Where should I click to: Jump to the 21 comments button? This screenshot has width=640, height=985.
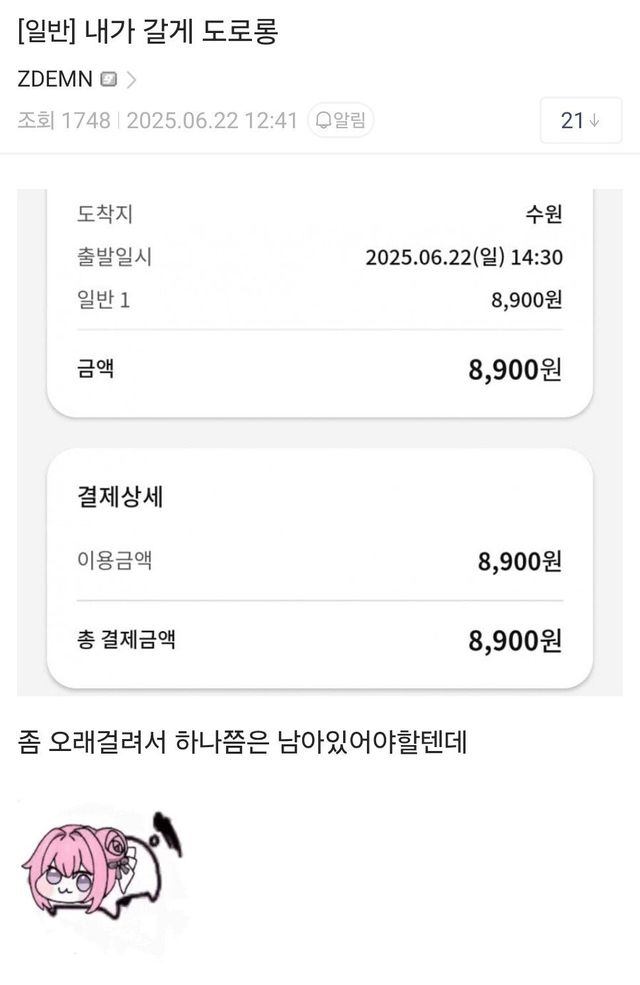pyautogui.click(x=580, y=121)
